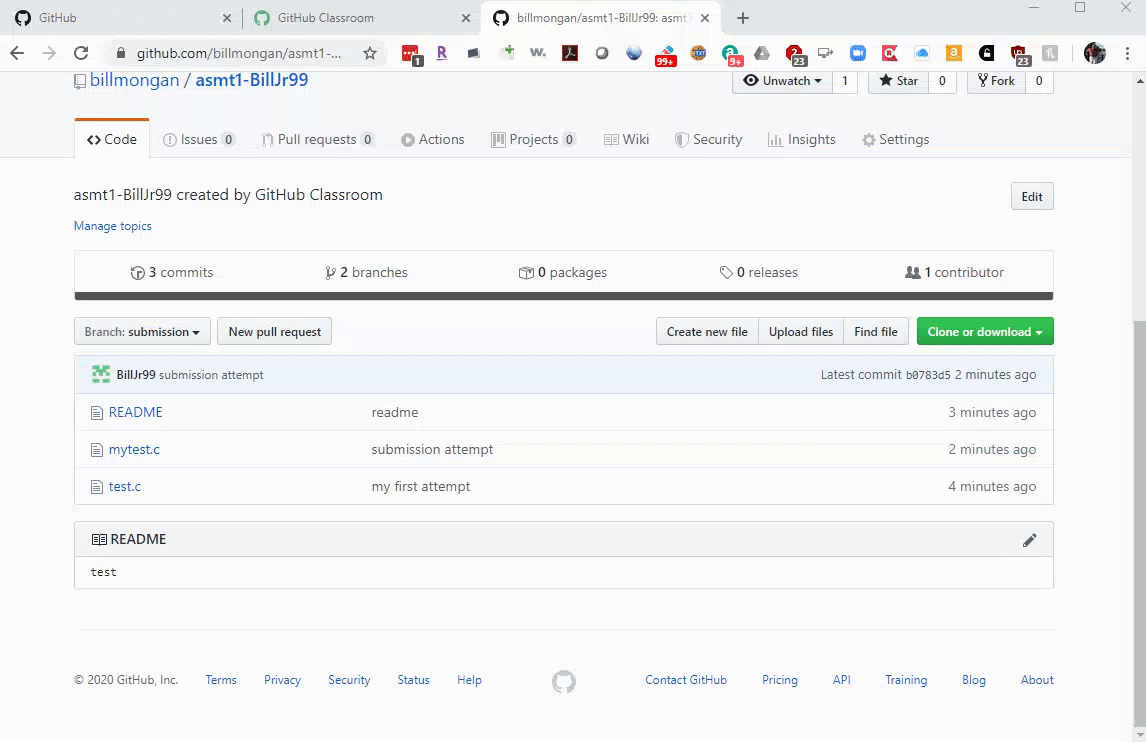The height and width of the screenshot is (742, 1146).
Task: Open the Issues tab
Action: pyautogui.click(x=198, y=140)
